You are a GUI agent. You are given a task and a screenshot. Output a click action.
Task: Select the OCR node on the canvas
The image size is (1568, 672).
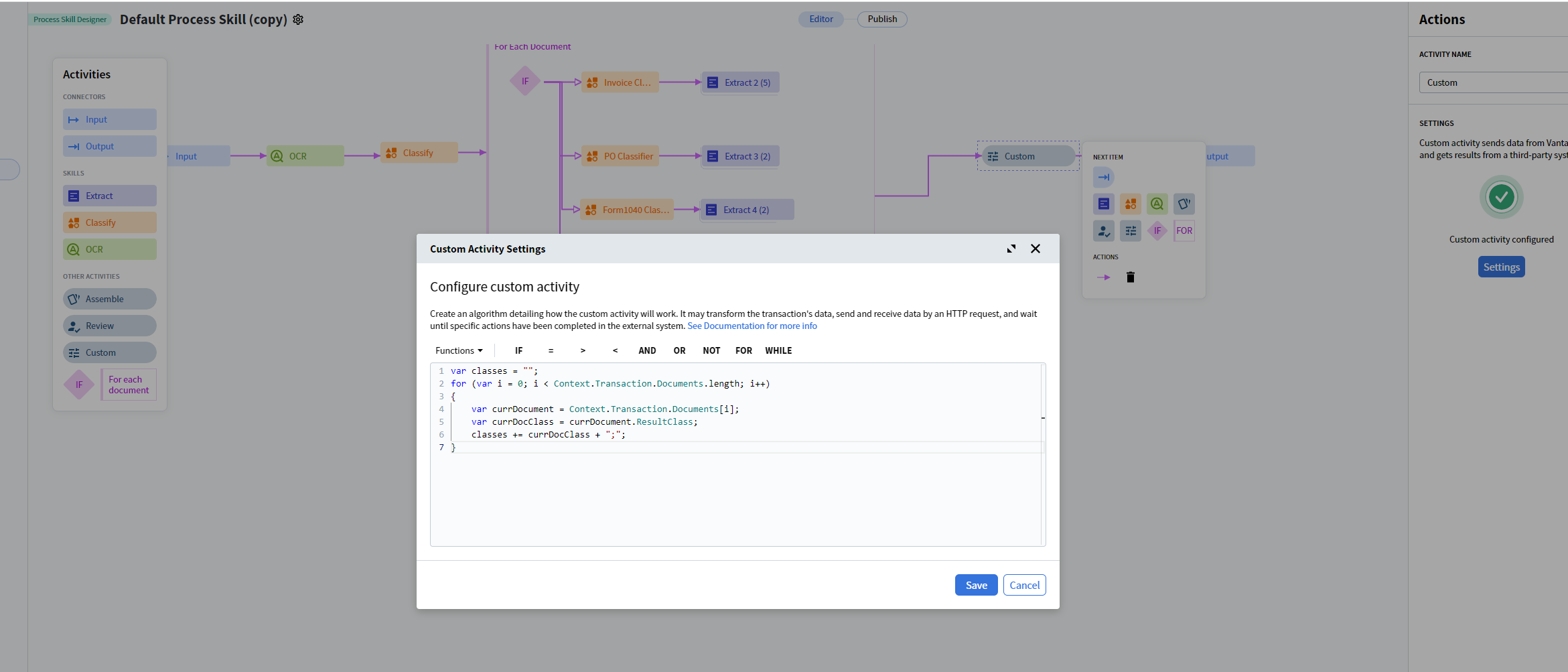click(305, 156)
